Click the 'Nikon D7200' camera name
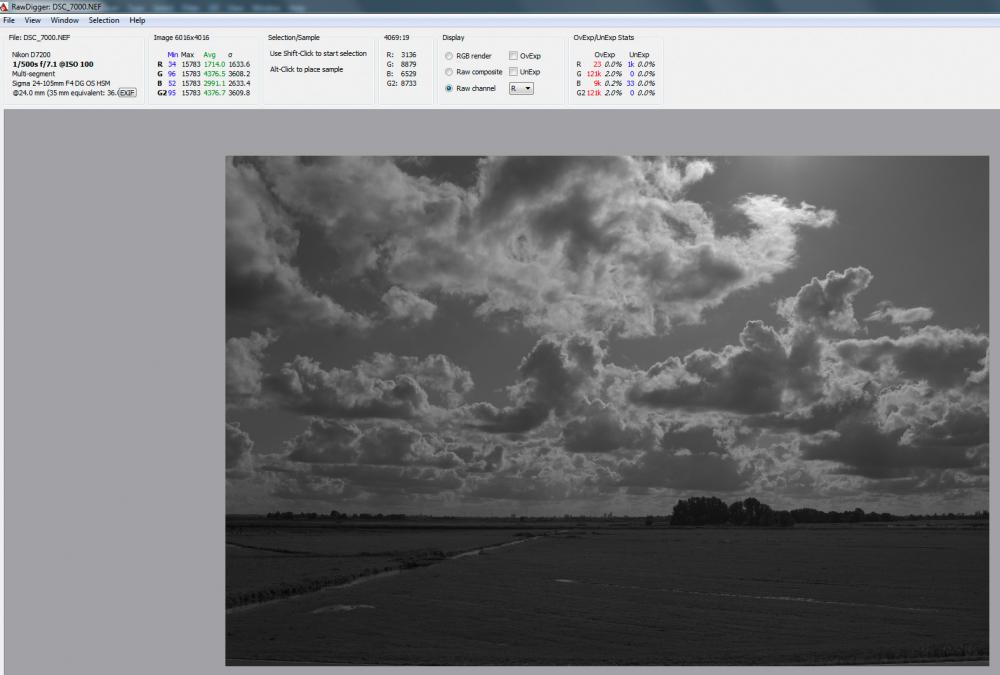Viewport: 1000px width, 675px height. [31, 55]
